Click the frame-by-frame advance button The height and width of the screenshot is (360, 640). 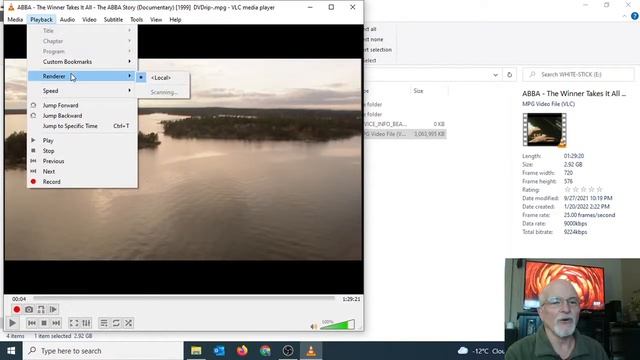(53, 309)
